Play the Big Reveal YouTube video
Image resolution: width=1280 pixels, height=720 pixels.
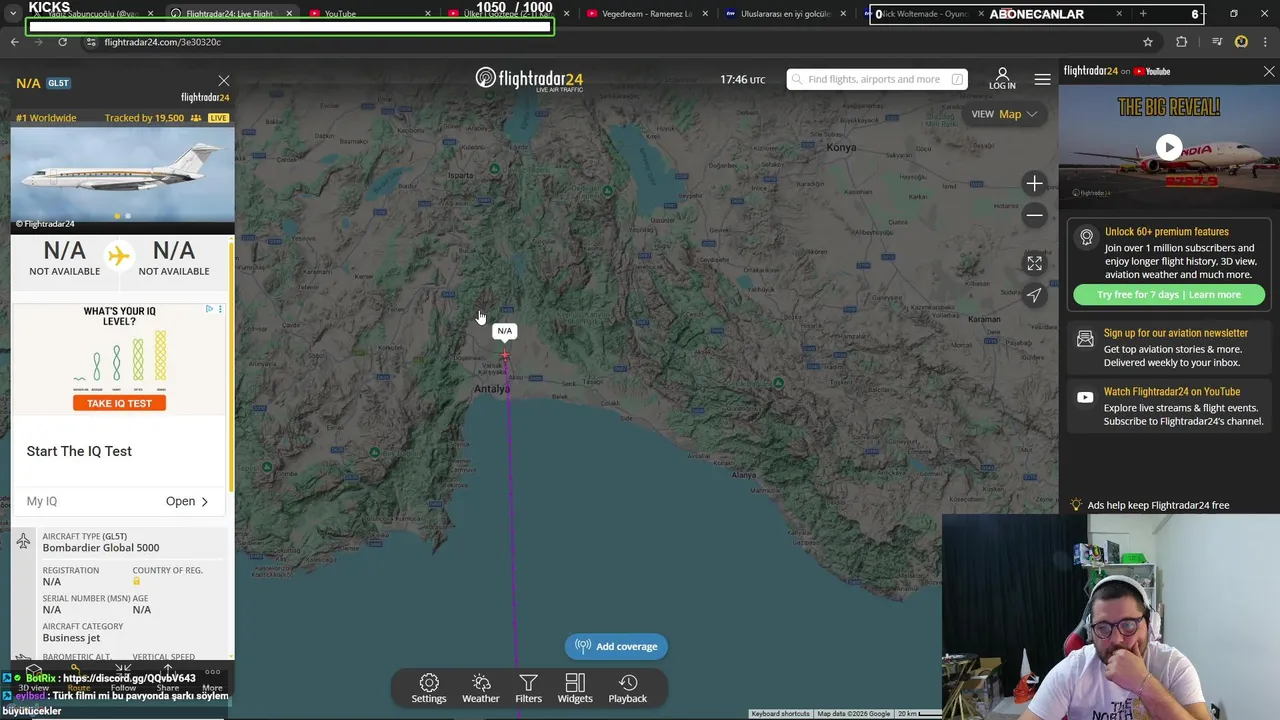tap(1169, 147)
